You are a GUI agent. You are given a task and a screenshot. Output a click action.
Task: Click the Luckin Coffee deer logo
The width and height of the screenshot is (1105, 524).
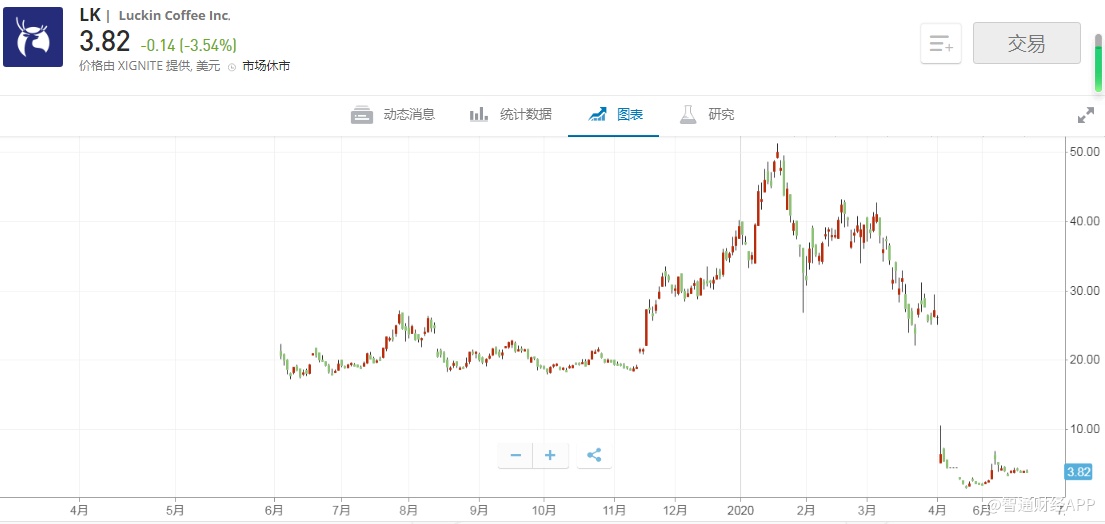(33, 37)
